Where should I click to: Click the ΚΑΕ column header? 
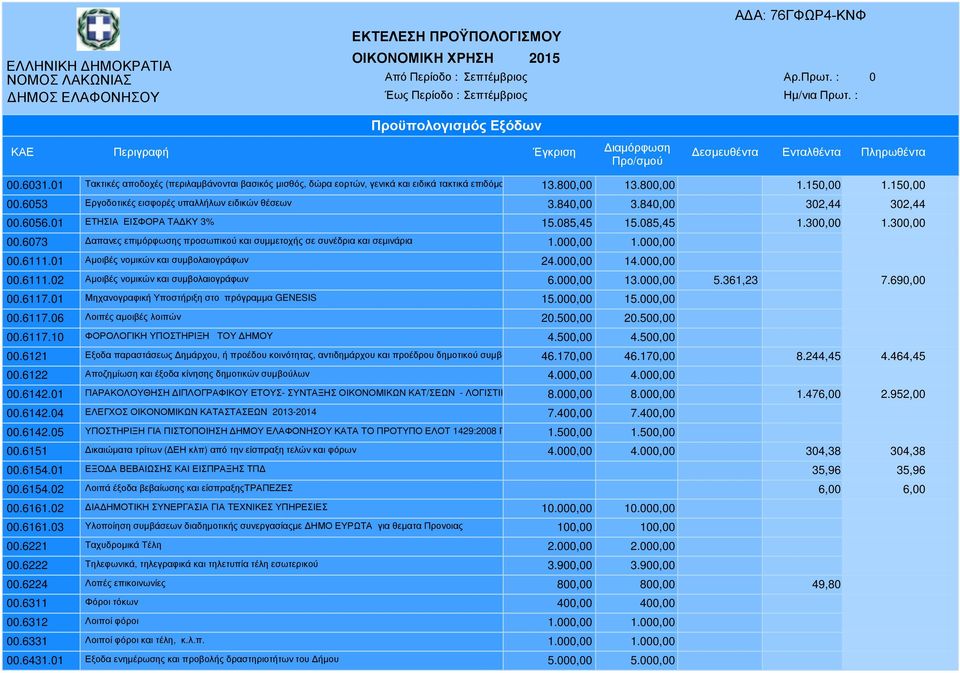(x=22, y=152)
